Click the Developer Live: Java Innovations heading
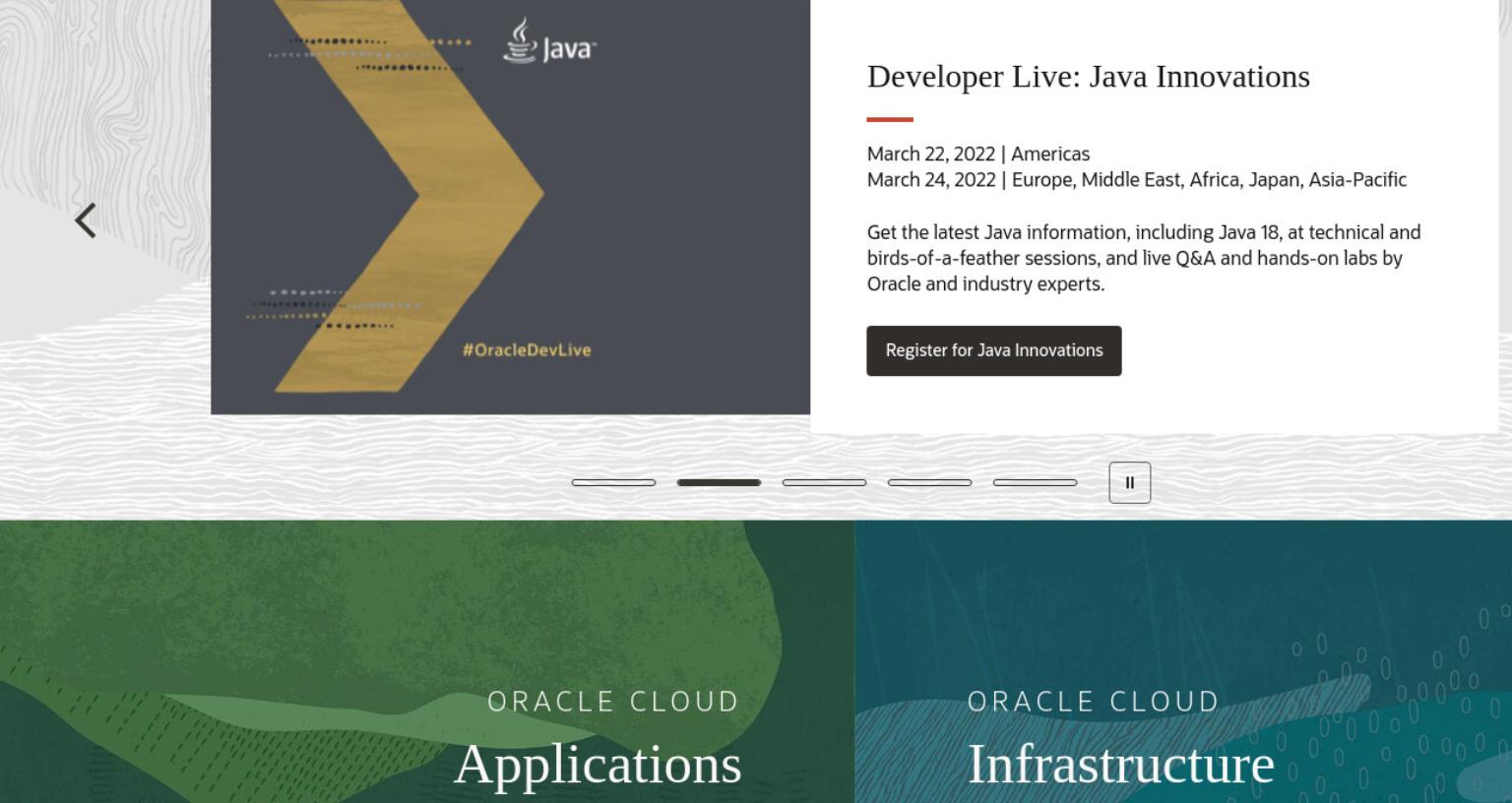The width and height of the screenshot is (1512, 803). coord(1089,77)
